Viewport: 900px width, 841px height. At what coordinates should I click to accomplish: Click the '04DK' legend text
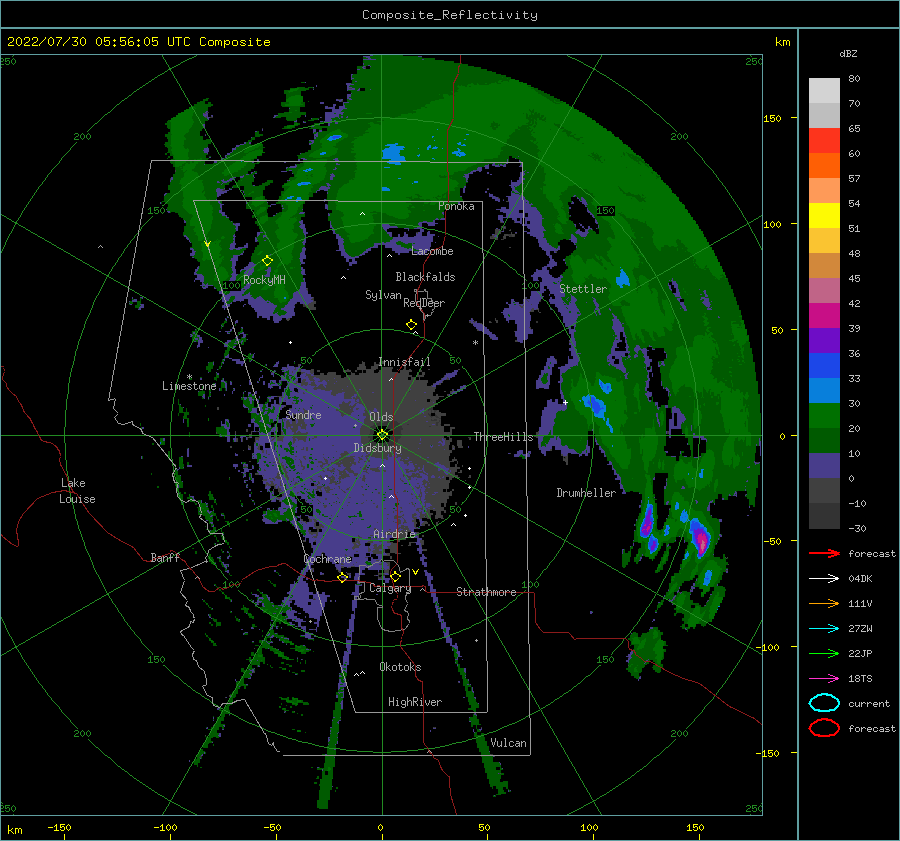[860, 579]
